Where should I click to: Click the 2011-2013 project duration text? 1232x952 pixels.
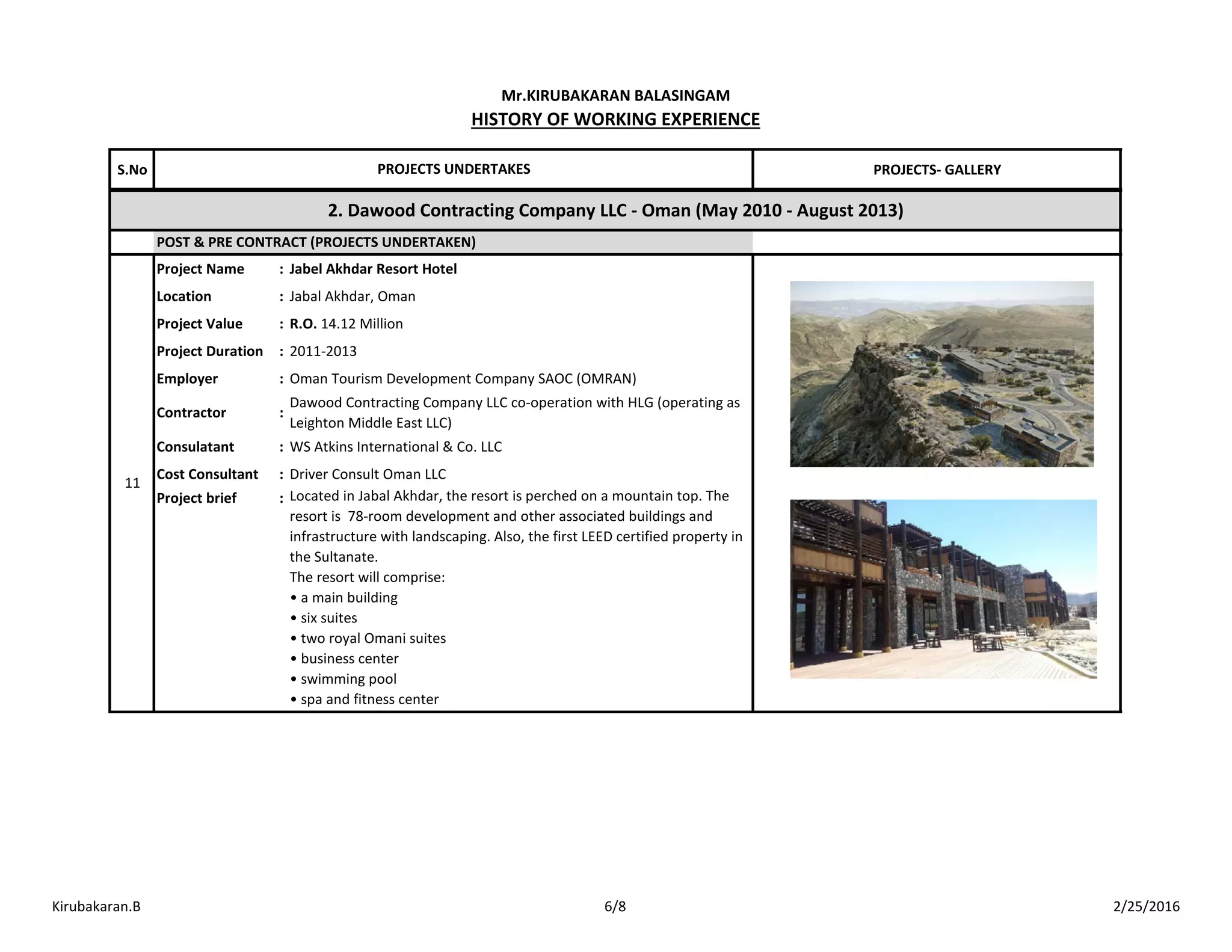(x=323, y=351)
